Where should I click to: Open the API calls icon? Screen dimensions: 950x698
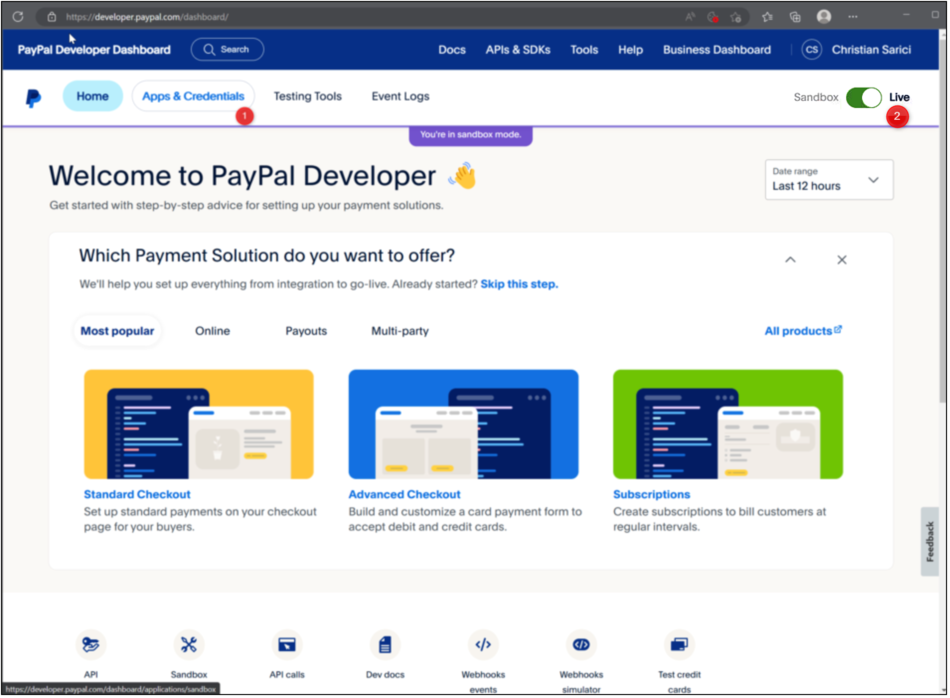pos(287,645)
